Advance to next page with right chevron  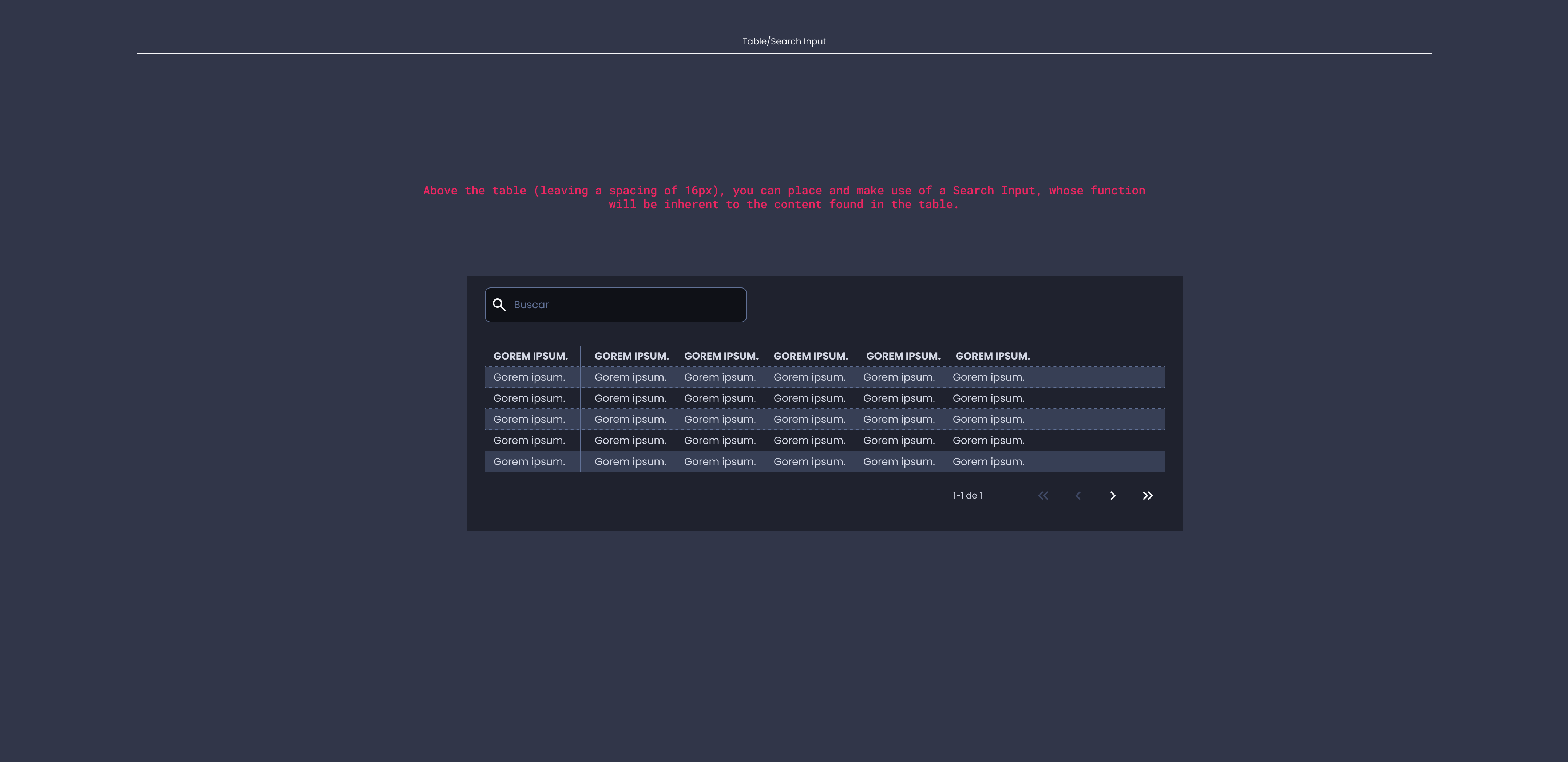1113,495
